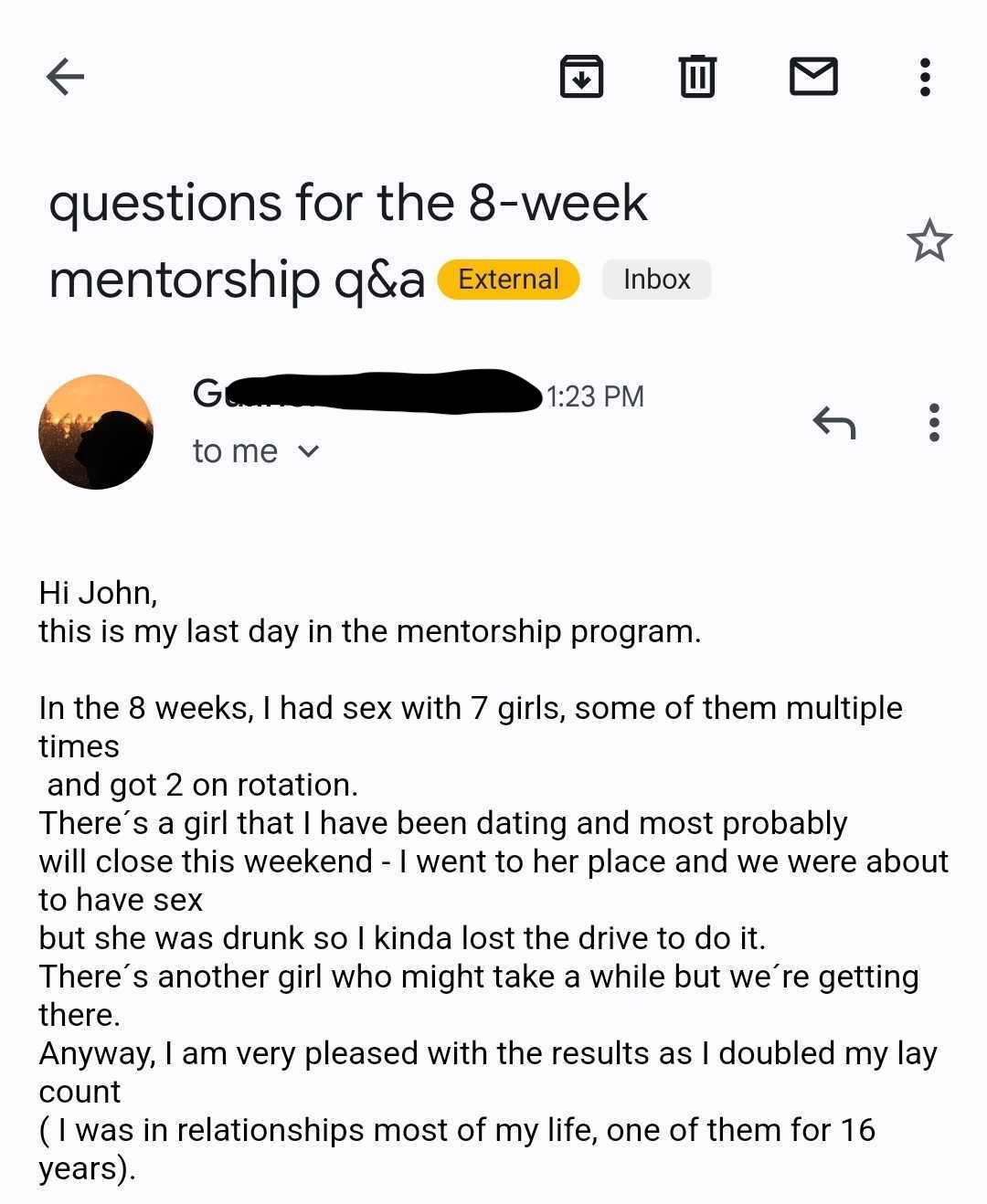The height and width of the screenshot is (1204, 987).
Task: Star this email conversation
Action: tap(929, 241)
